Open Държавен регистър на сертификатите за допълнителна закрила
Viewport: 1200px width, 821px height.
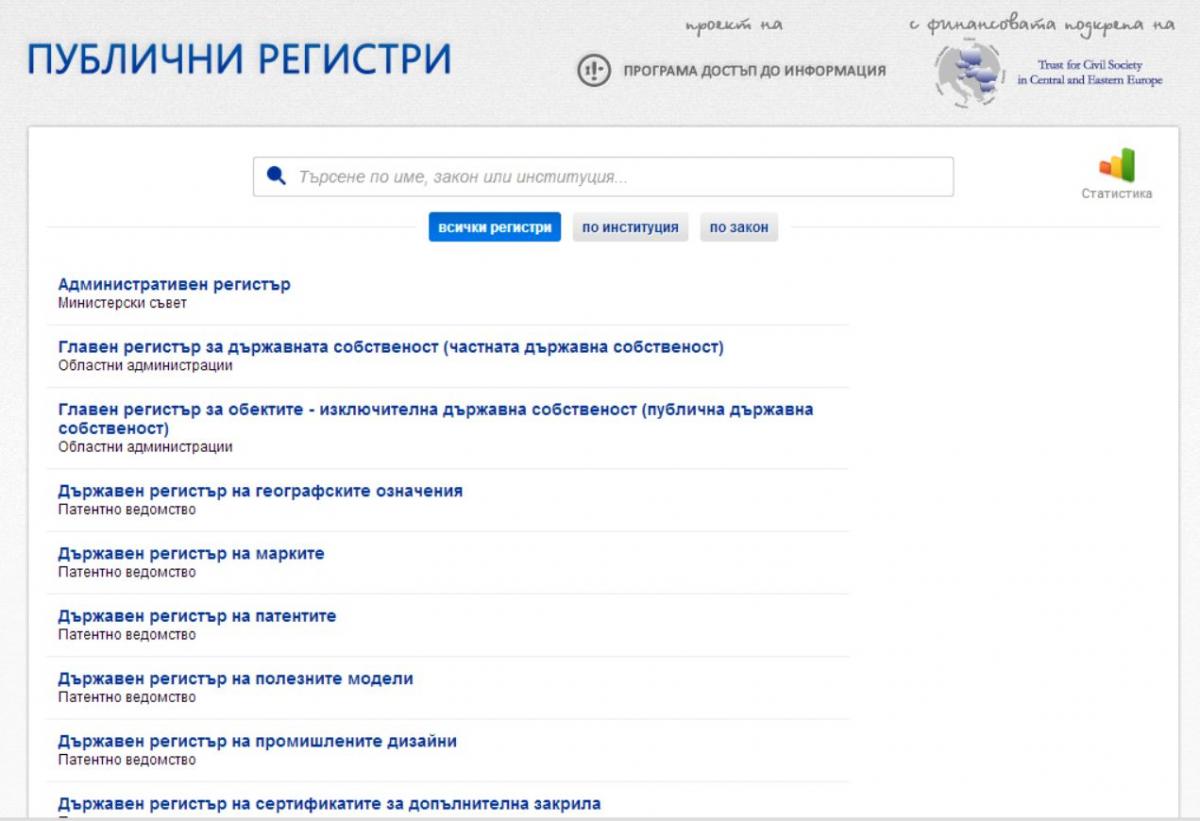[329, 803]
